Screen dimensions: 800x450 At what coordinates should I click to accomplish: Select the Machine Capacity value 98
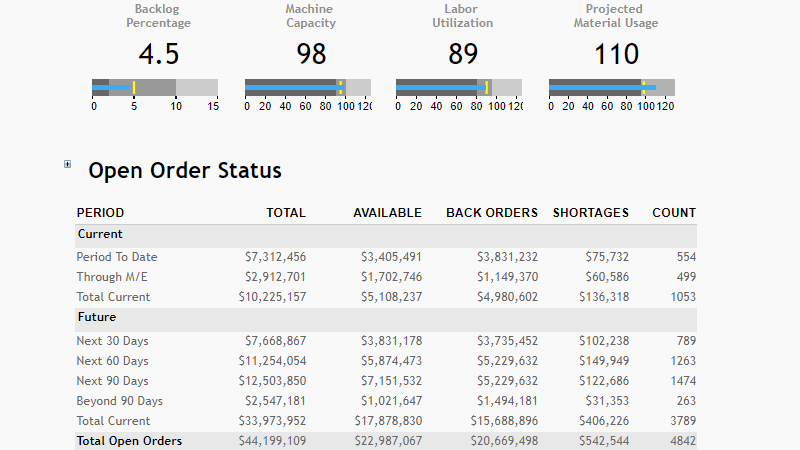[x=311, y=54]
